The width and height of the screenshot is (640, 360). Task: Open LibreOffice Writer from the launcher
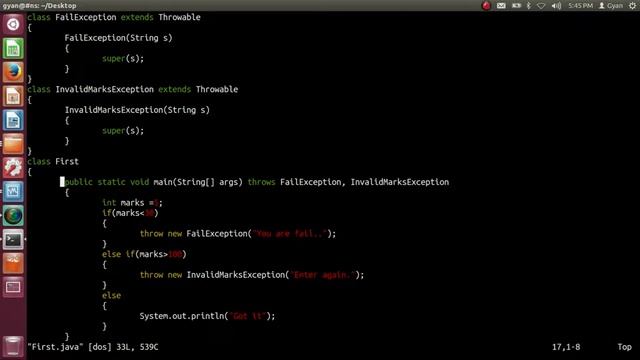[x=13, y=120]
